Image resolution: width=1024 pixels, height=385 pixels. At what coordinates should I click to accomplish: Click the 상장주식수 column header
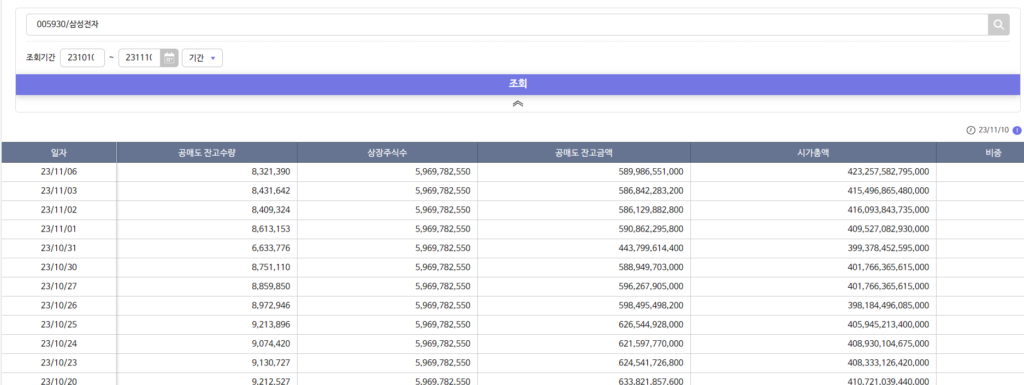387,153
